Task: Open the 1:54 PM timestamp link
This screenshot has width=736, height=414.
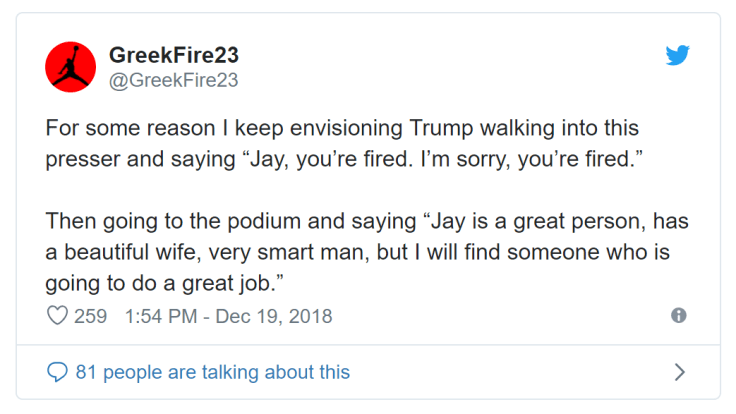Action: point(161,316)
